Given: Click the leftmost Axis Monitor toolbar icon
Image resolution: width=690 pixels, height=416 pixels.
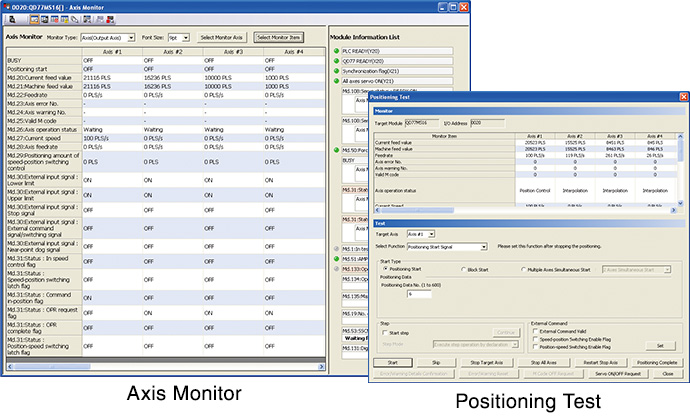Looking at the screenshot, I should 11,19.
